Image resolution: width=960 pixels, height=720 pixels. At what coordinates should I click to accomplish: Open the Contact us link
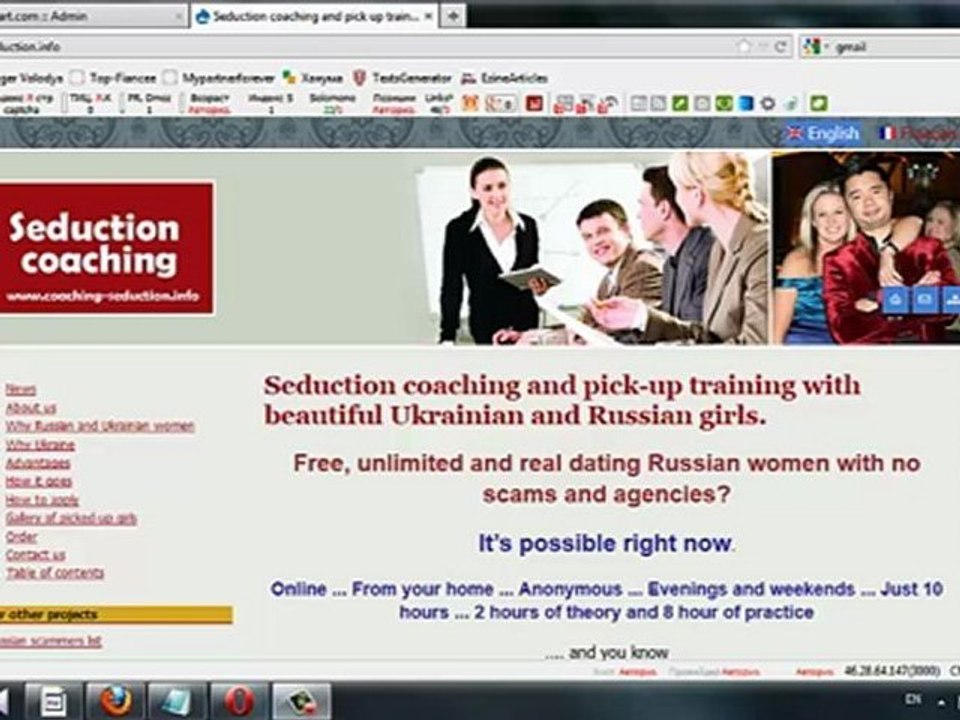point(36,555)
